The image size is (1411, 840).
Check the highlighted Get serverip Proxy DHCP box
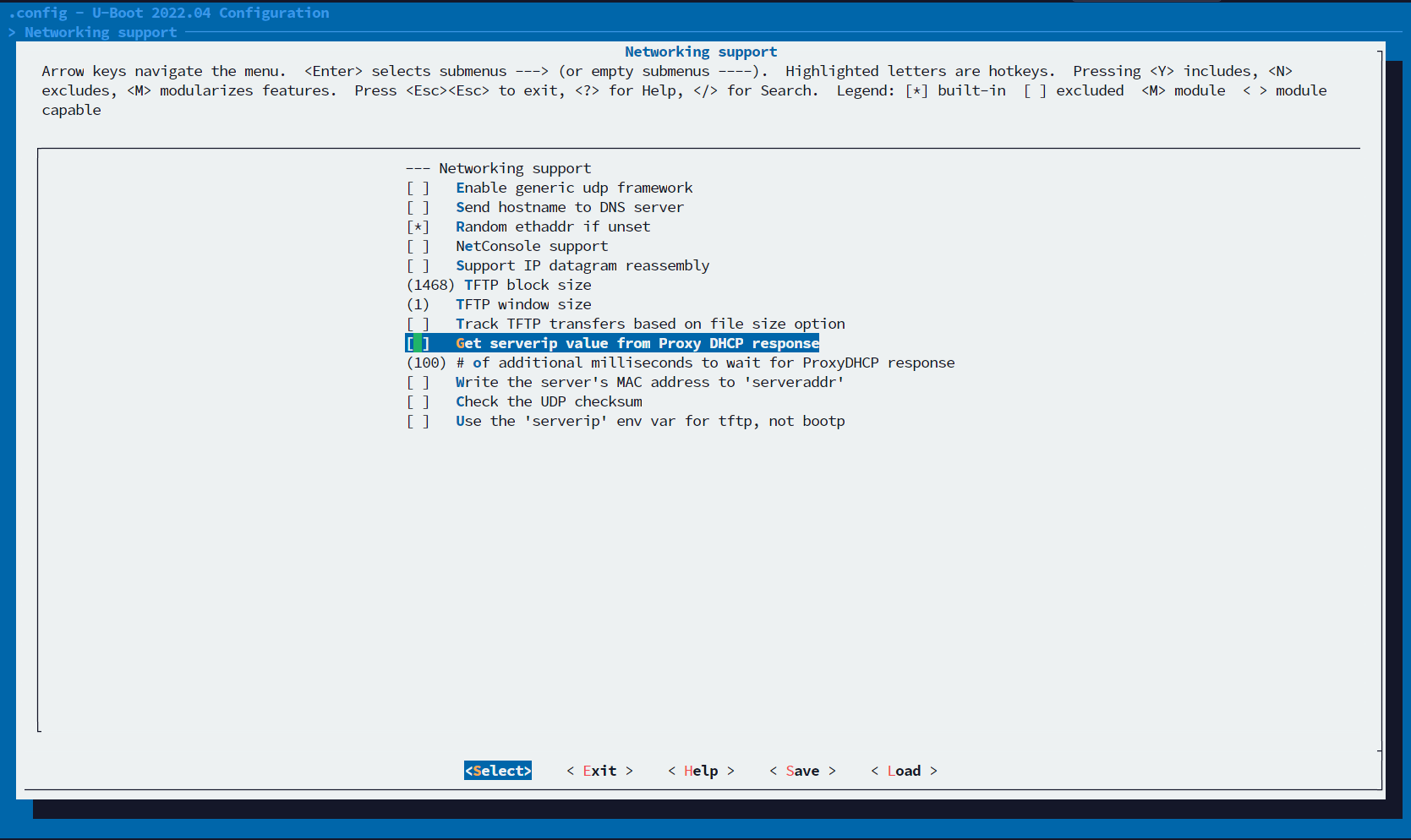tap(418, 343)
